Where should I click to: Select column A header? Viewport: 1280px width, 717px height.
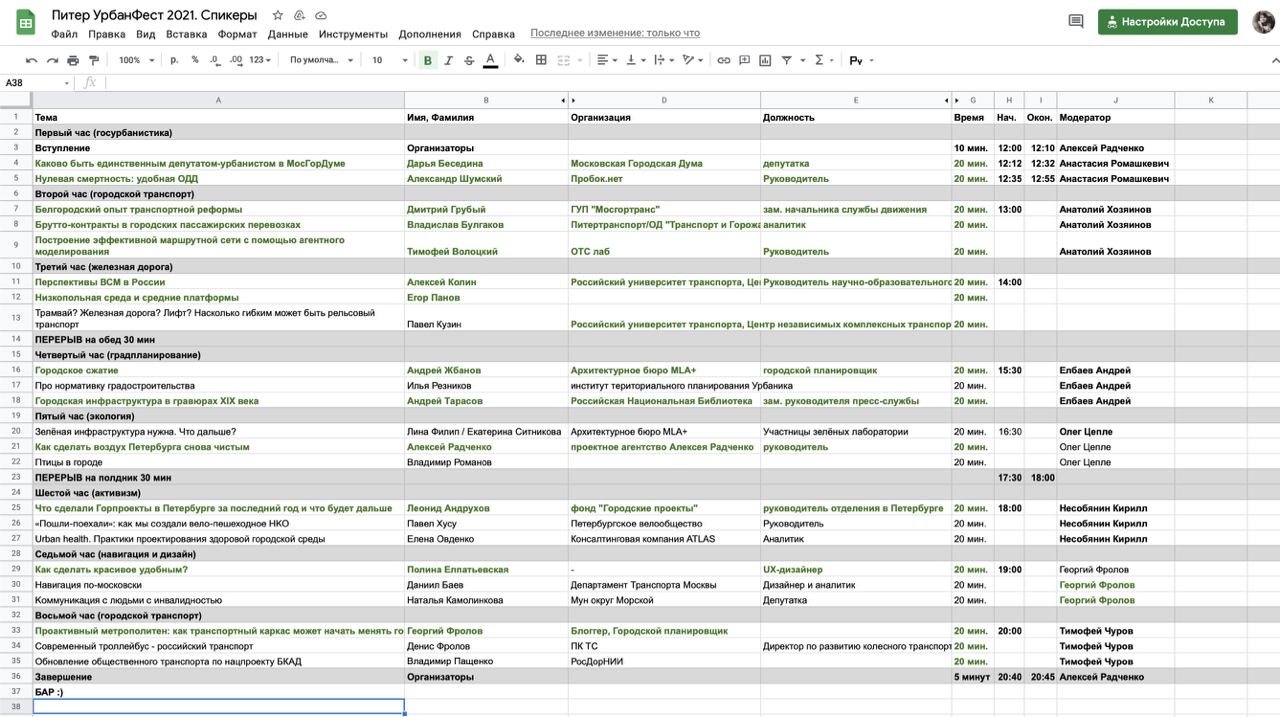coord(219,100)
